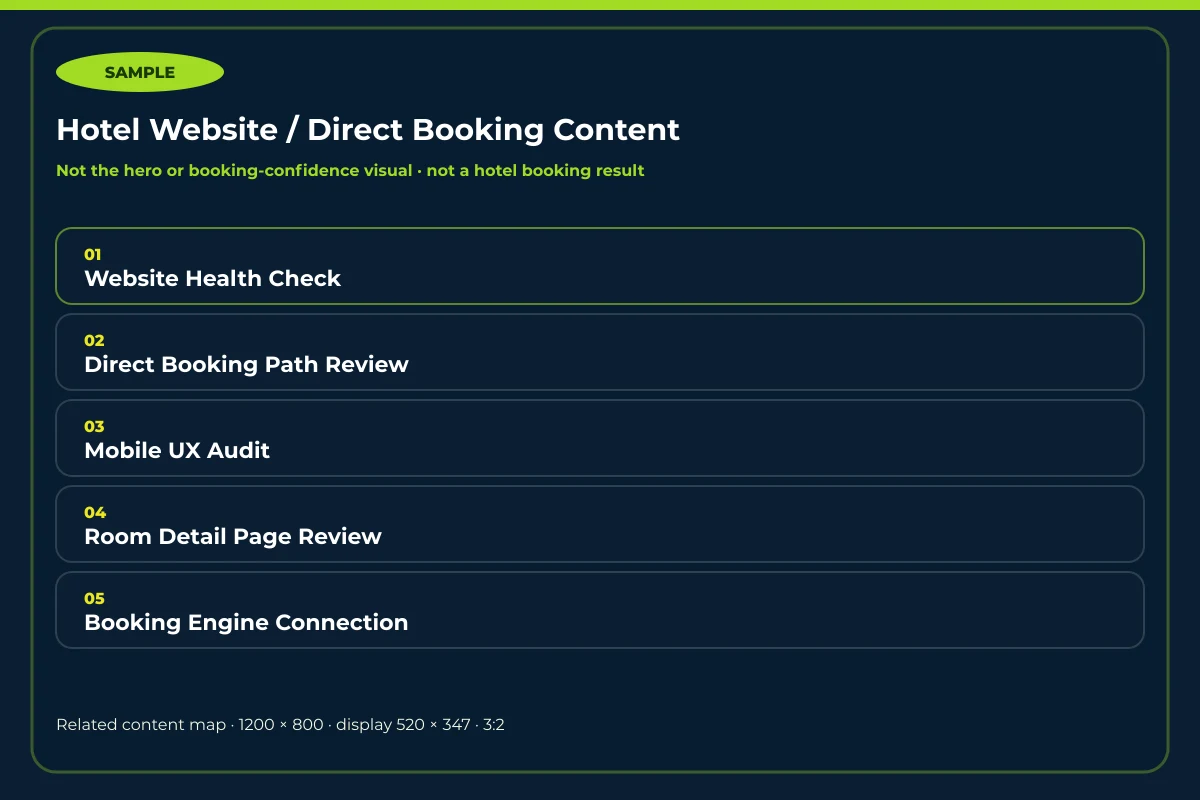Click the number 03 label
This screenshot has width=1200, height=800.
(x=94, y=427)
